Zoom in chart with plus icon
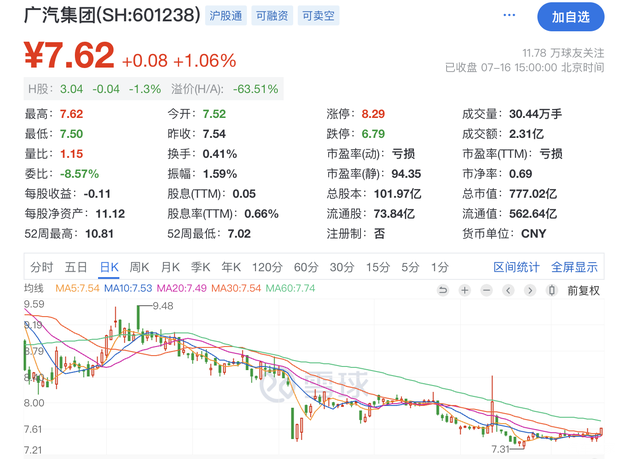 coord(465,290)
